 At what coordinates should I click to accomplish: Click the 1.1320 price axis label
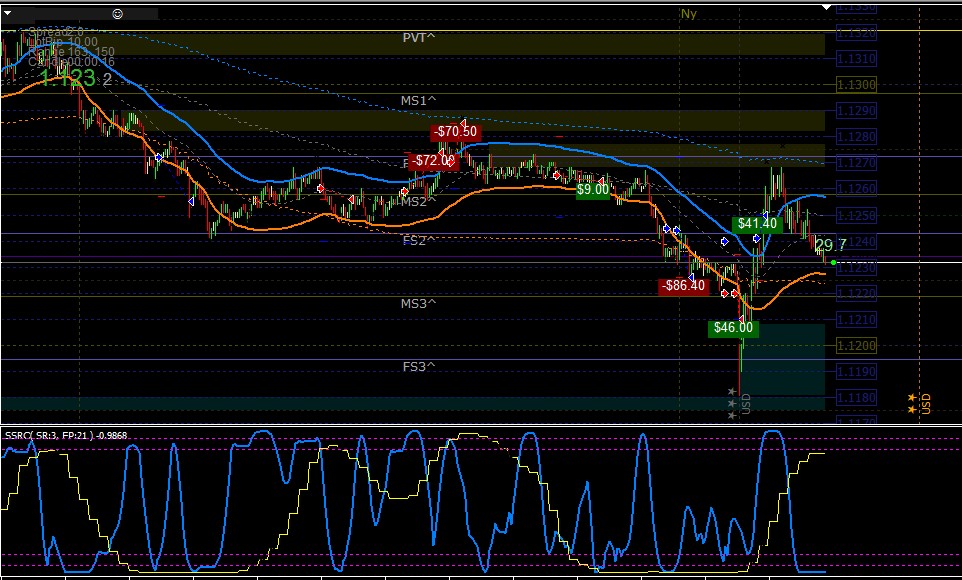(856, 33)
